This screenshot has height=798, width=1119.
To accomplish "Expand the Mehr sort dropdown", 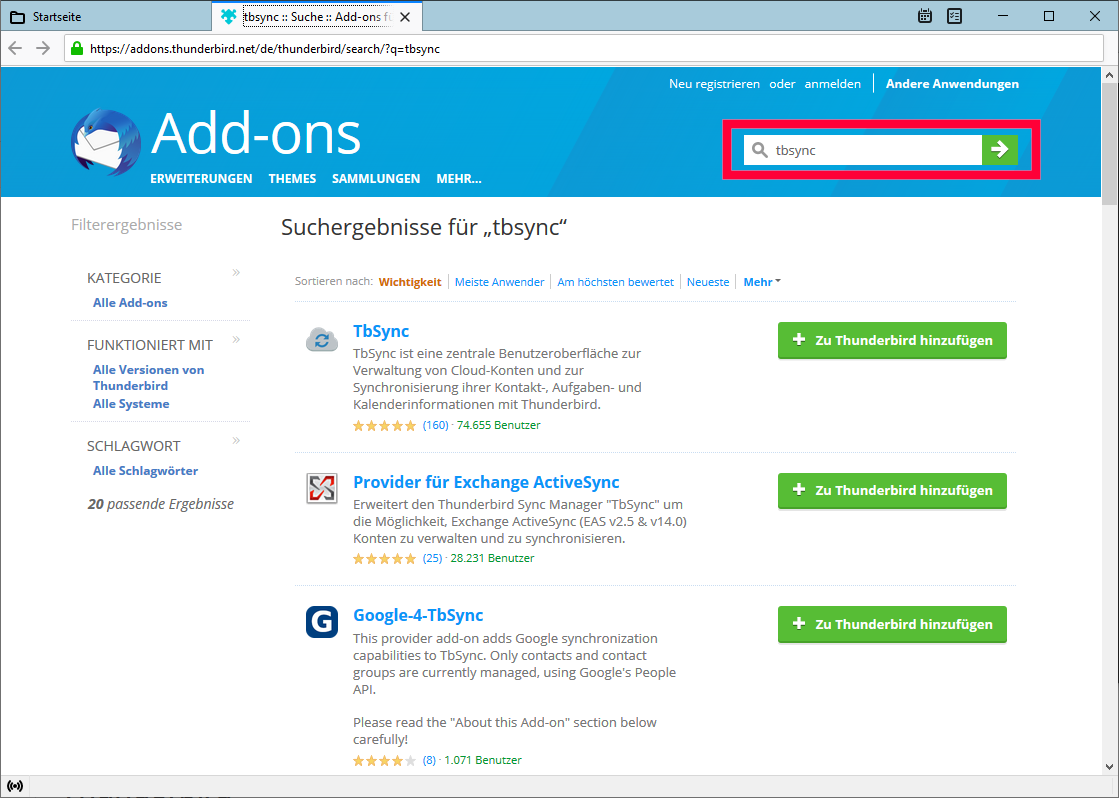I will (x=761, y=282).
